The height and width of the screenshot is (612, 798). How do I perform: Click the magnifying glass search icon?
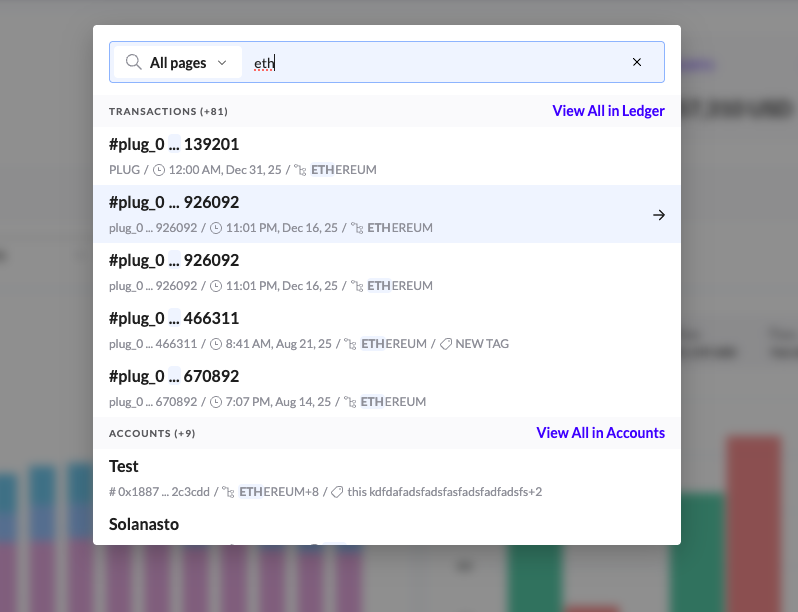(x=133, y=62)
